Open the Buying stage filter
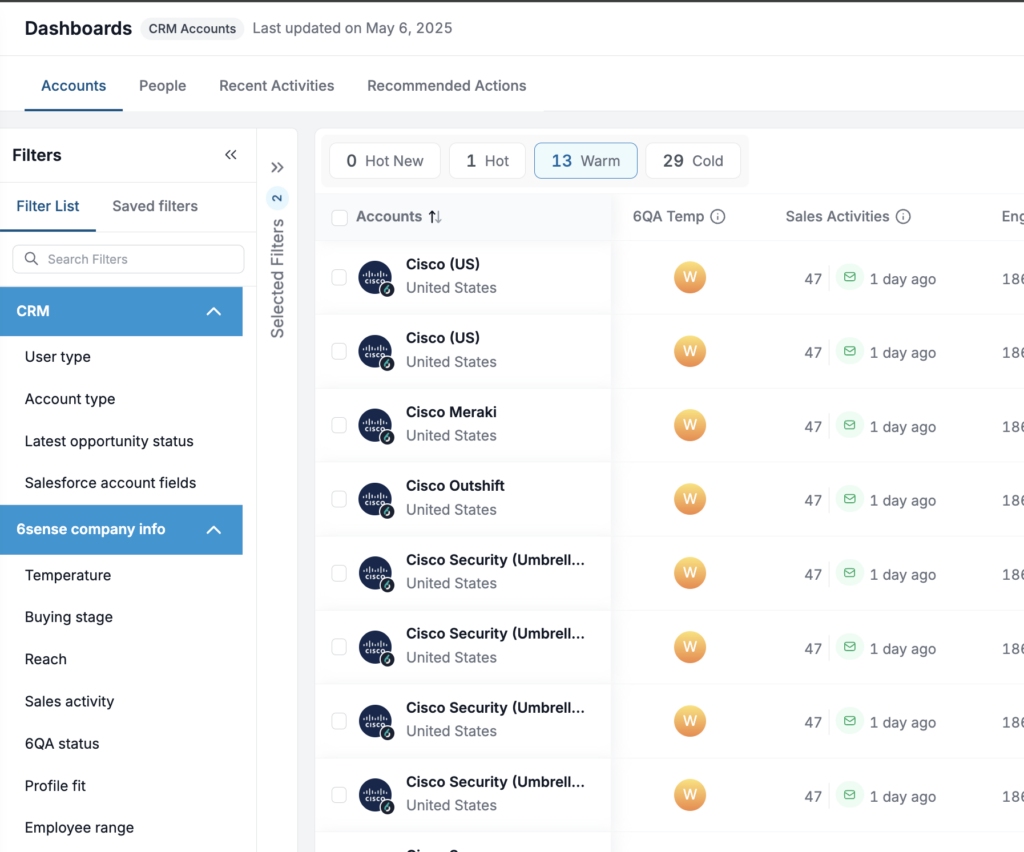The image size is (1024, 852). coord(69,617)
